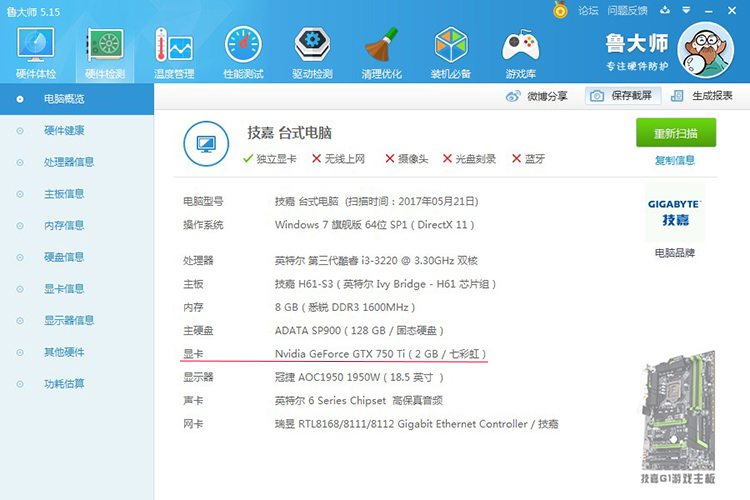Click the 英特尔 6 Series Chipset sound card value
Screen dimensions: 750x500
point(359,400)
